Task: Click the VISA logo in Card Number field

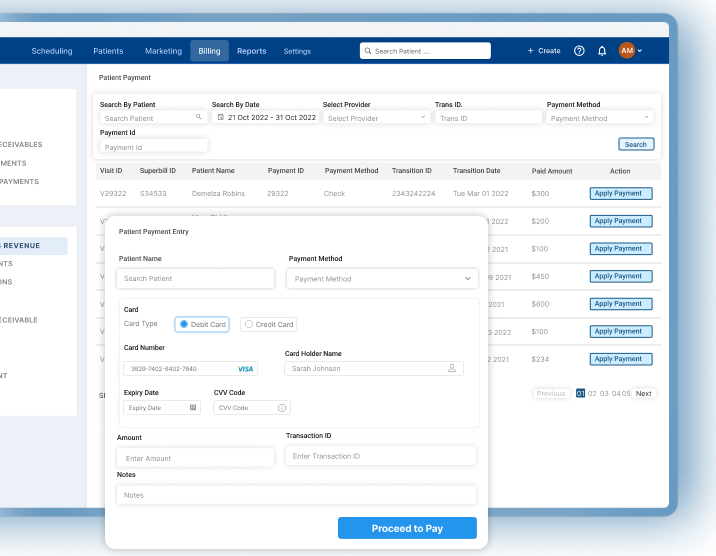Action: (x=245, y=369)
